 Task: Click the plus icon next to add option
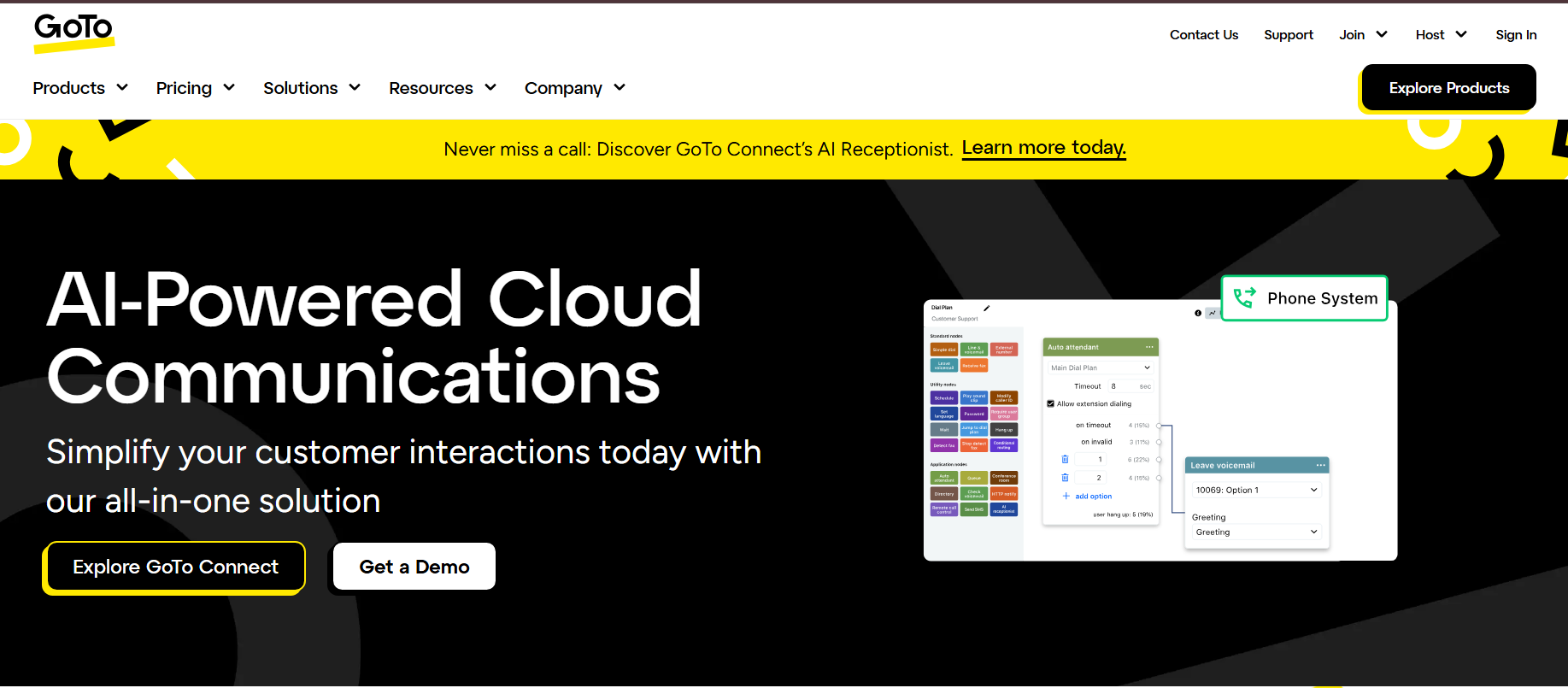click(1066, 496)
